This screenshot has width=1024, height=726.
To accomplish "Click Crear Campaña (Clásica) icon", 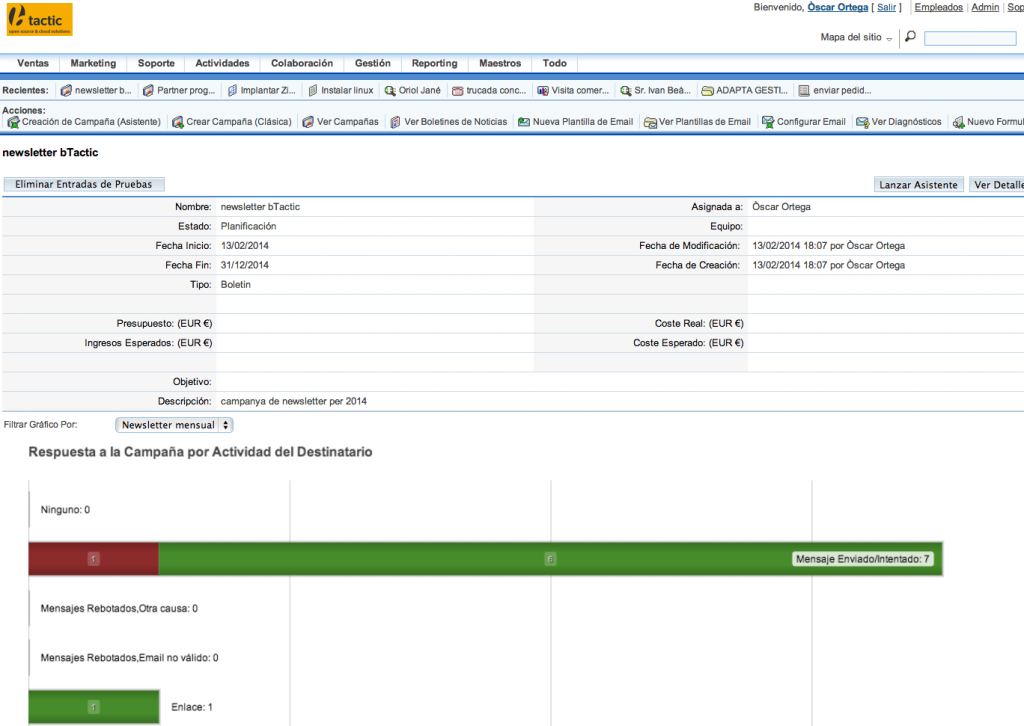I will [178, 122].
